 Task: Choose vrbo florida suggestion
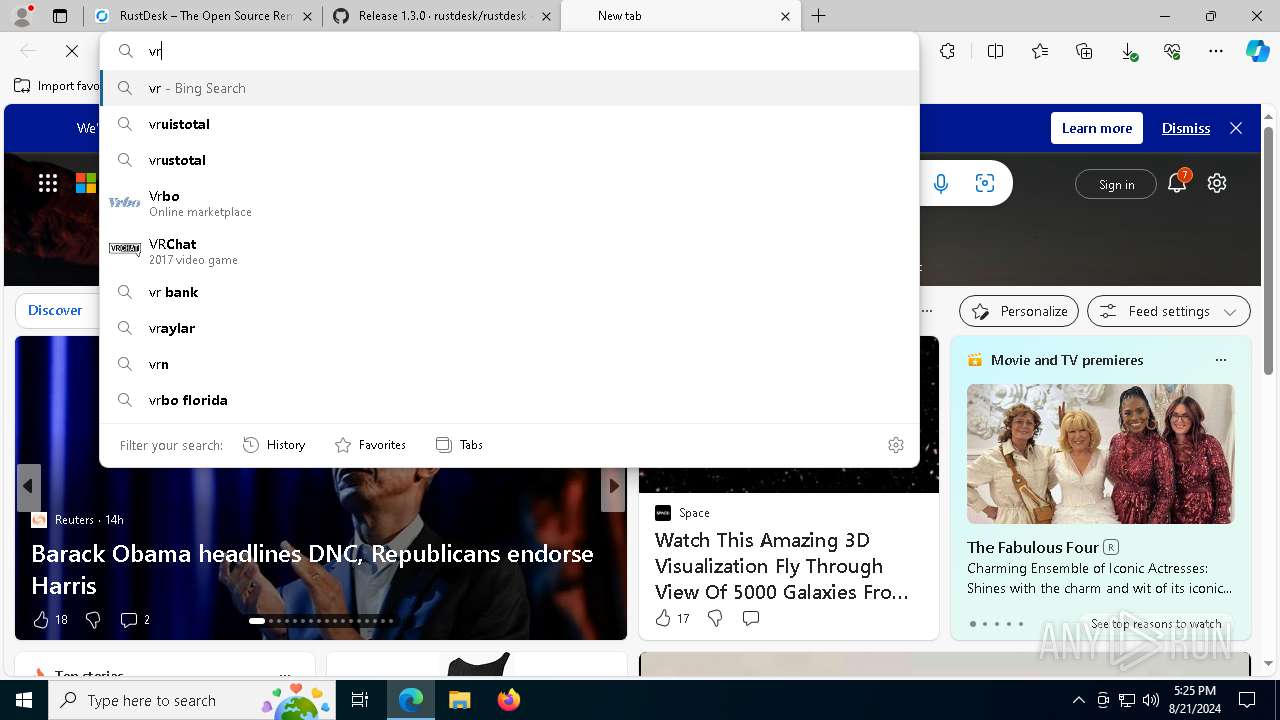point(509,400)
